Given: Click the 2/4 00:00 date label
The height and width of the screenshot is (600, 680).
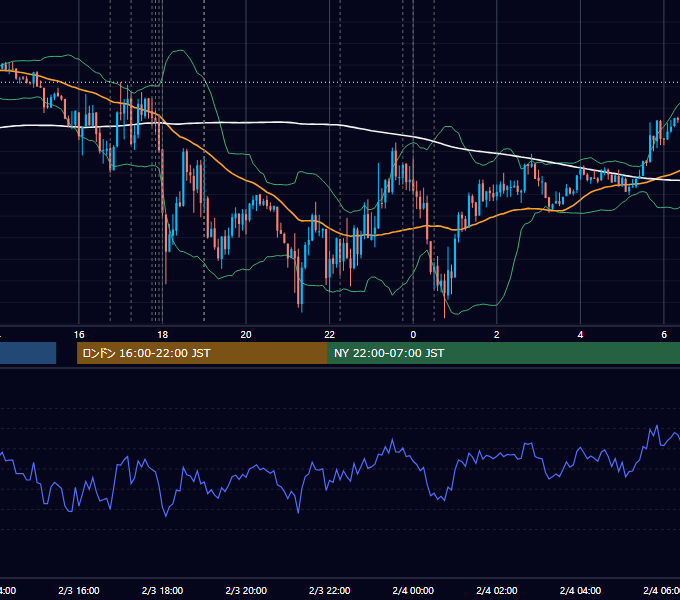Looking at the screenshot, I should pos(413,590).
